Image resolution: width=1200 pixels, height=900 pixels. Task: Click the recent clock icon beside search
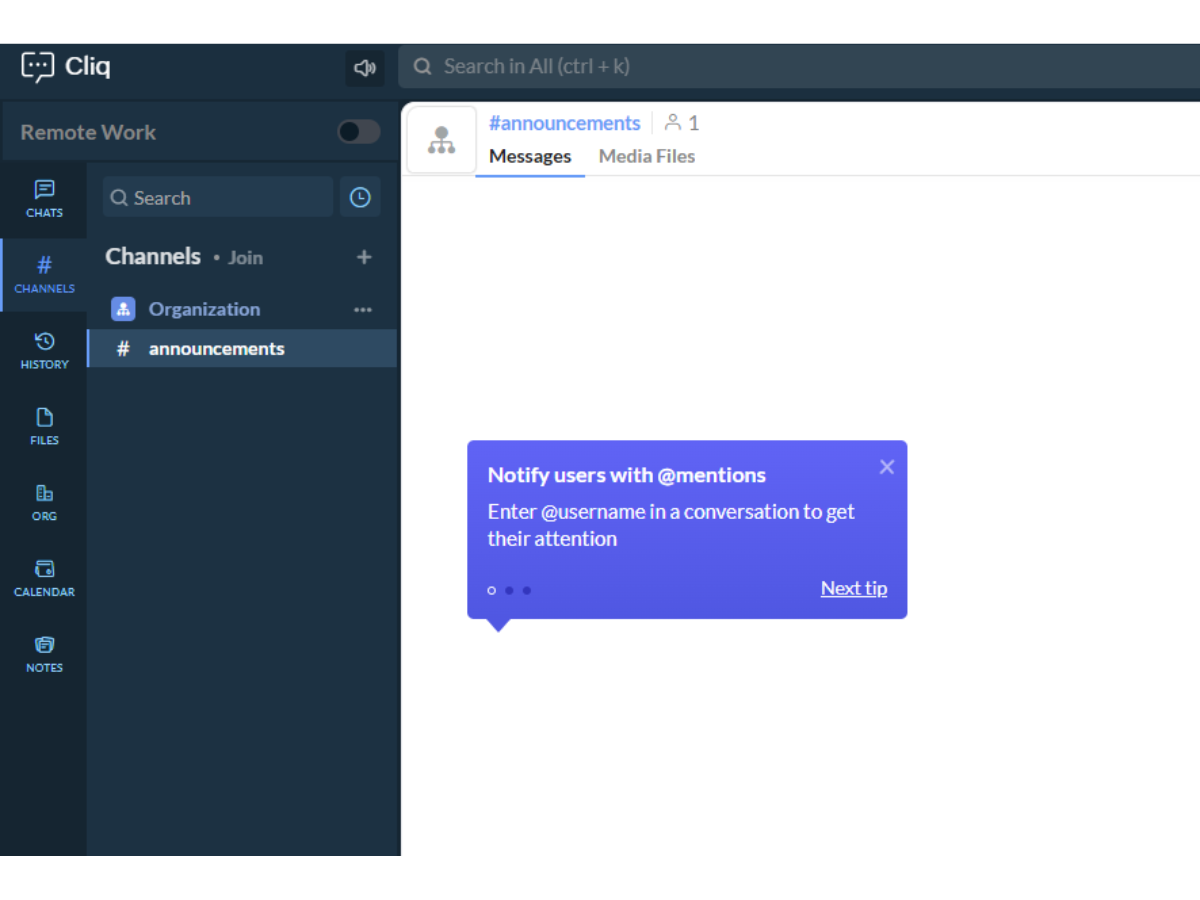point(360,198)
